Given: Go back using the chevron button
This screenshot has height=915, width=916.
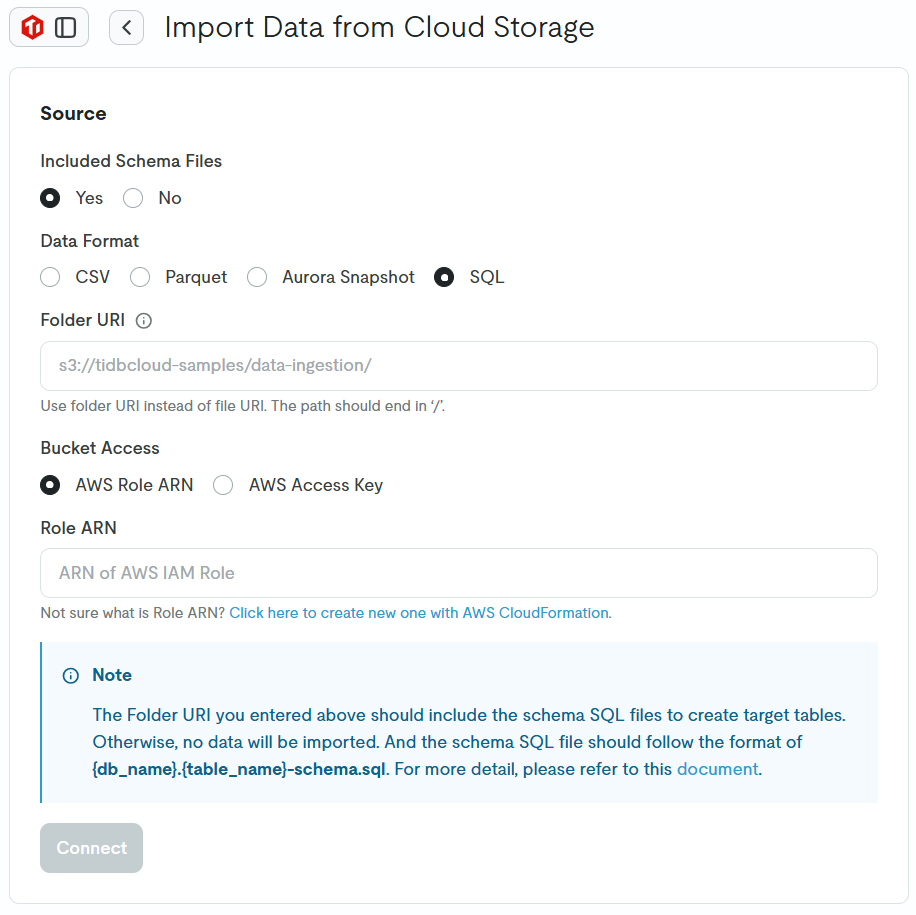Looking at the screenshot, I should click(126, 27).
